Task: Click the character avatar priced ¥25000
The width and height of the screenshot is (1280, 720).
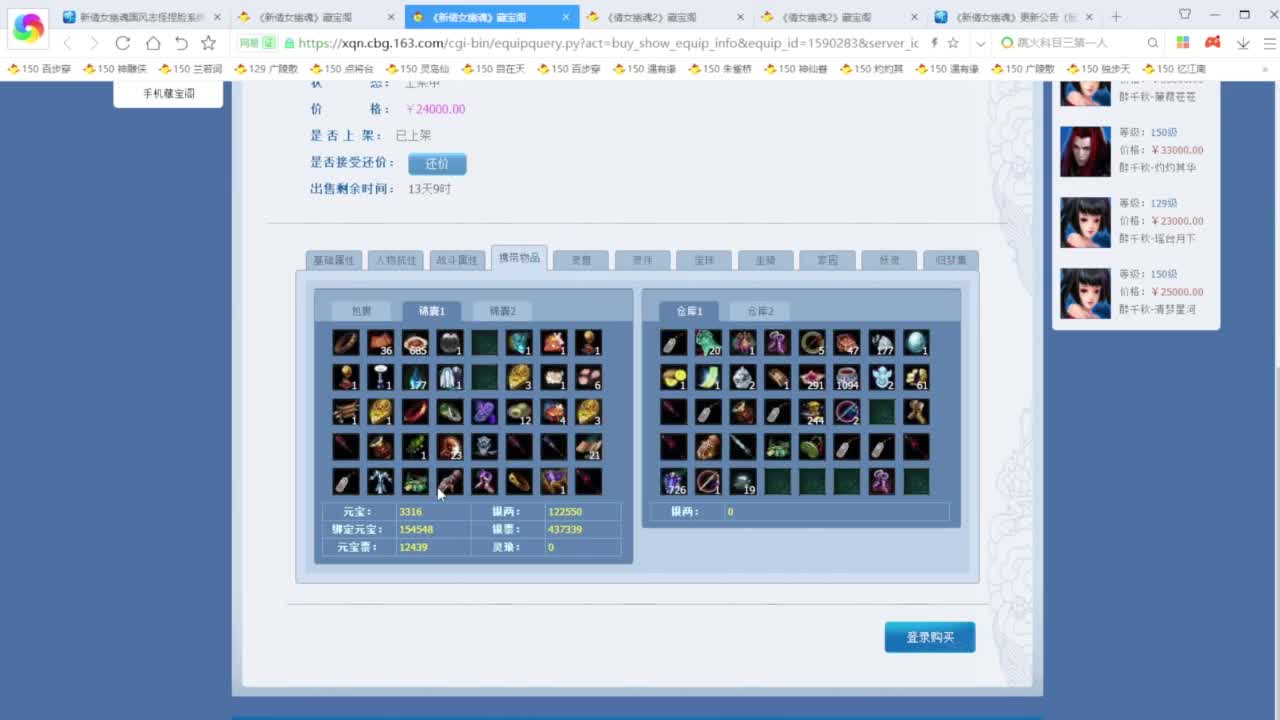Action: click(1085, 294)
